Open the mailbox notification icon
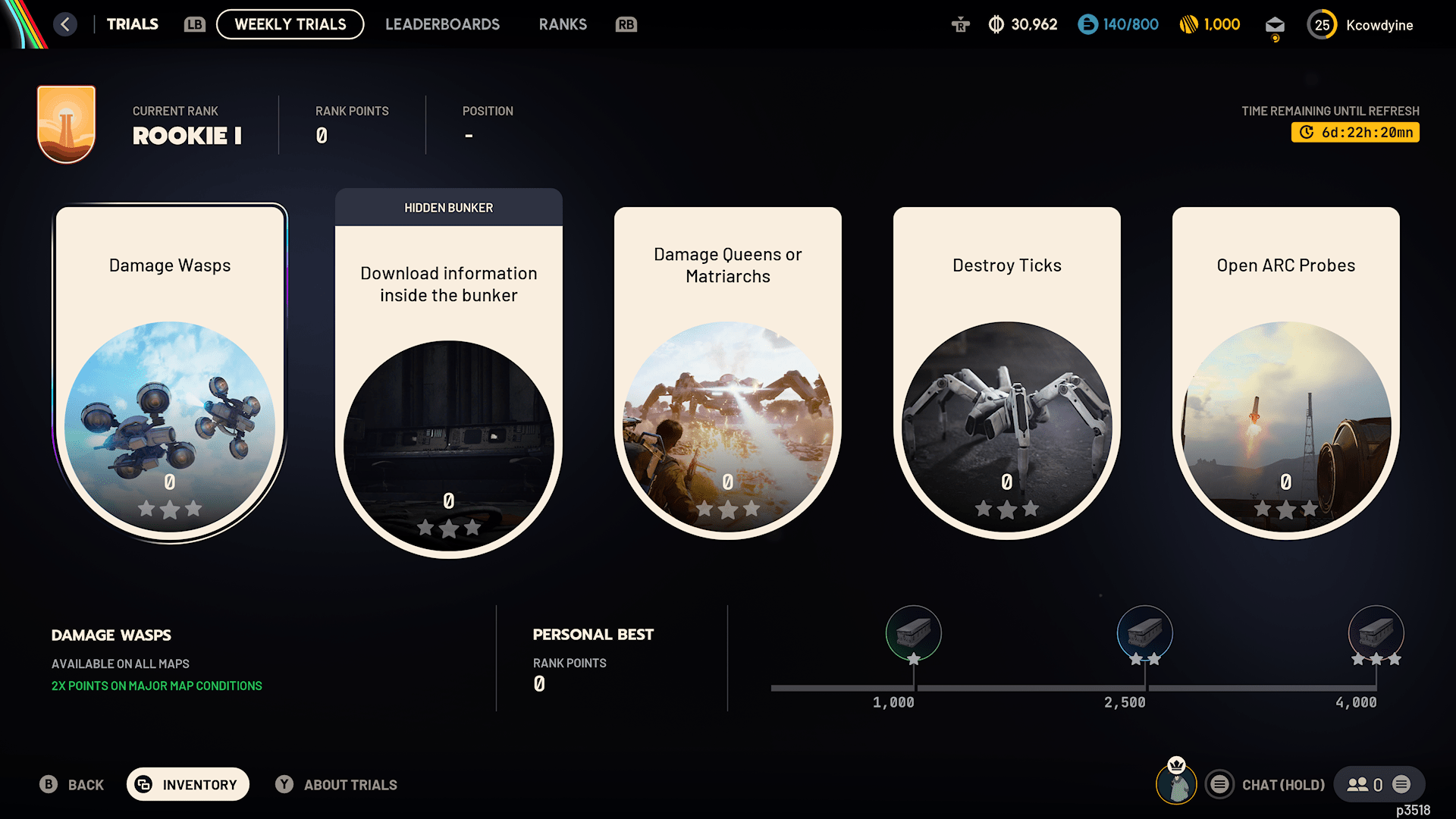The width and height of the screenshot is (1456, 819). click(x=1275, y=26)
